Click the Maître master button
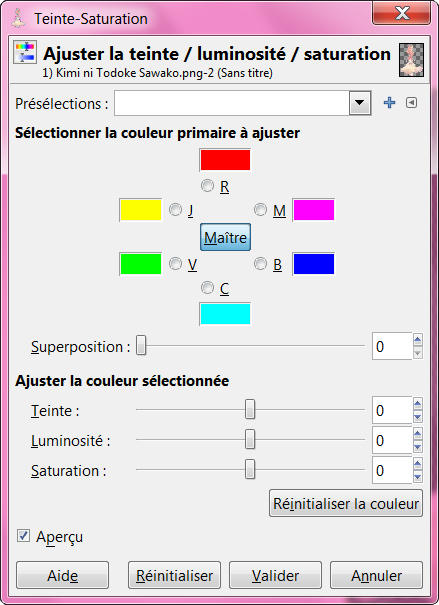This screenshot has height=605, width=439. 225,237
